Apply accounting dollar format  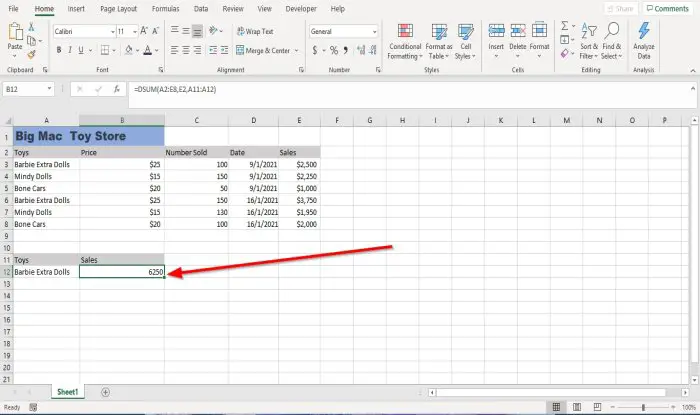pyautogui.click(x=315, y=50)
